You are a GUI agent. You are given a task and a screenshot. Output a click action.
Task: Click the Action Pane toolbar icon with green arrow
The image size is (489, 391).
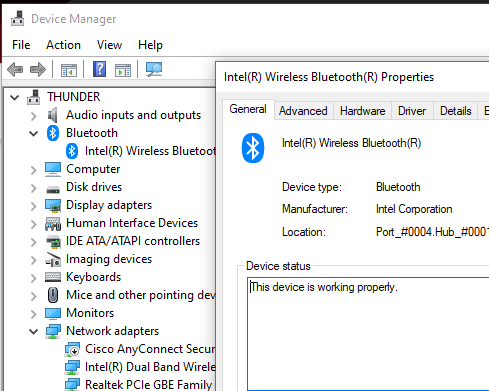point(123,70)
